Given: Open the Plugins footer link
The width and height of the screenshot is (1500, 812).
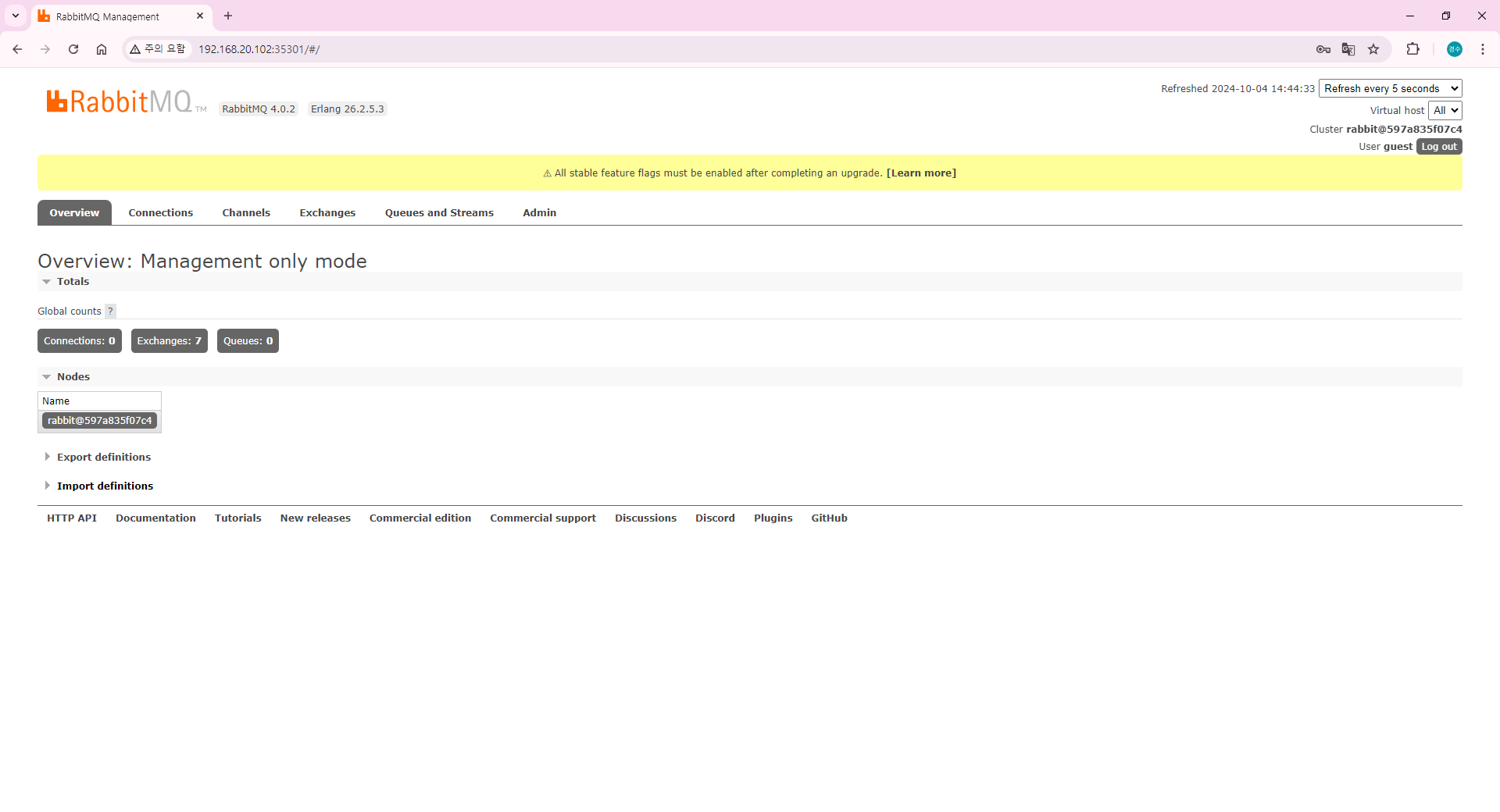Looking at the screenshot, I should [x=773, y=518].
